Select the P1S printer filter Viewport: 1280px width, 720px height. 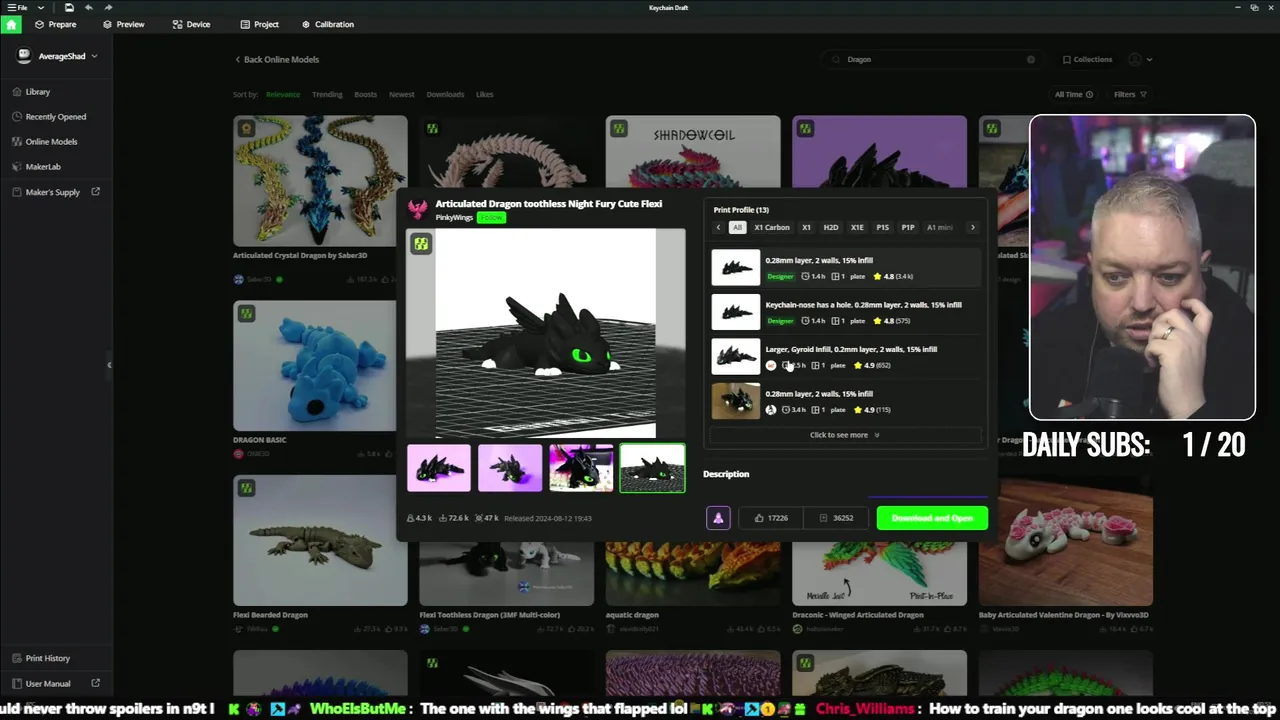tap(882, 227)
